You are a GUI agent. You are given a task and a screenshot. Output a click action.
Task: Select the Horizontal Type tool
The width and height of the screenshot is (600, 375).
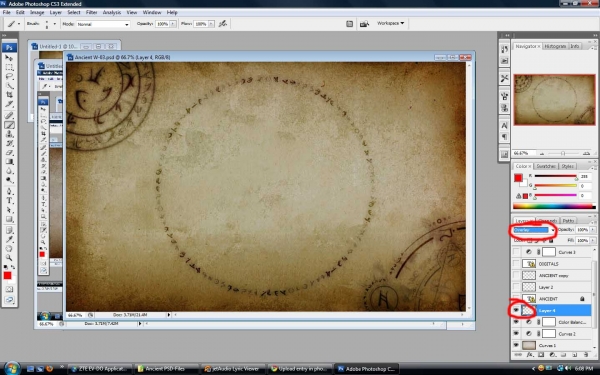[9, 201]
